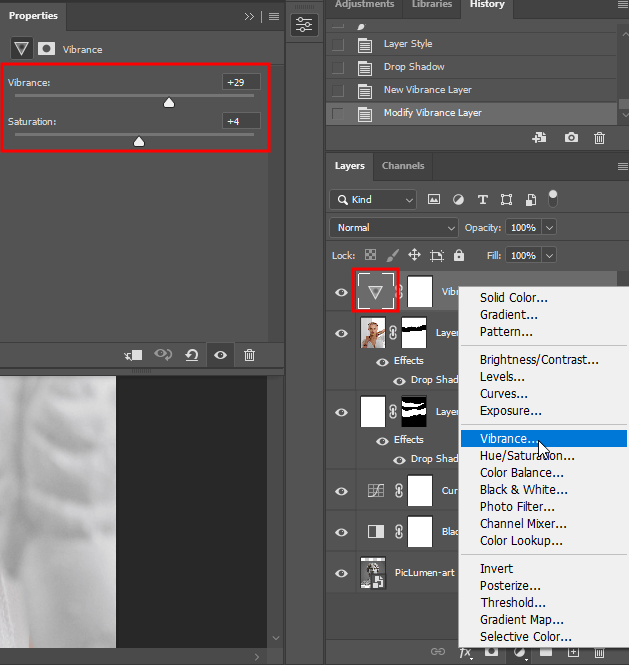Expand the Opacity value dropdown
The width and height of the screenshot is (629, 665).
pyautogui.click(x=549, y=228)
